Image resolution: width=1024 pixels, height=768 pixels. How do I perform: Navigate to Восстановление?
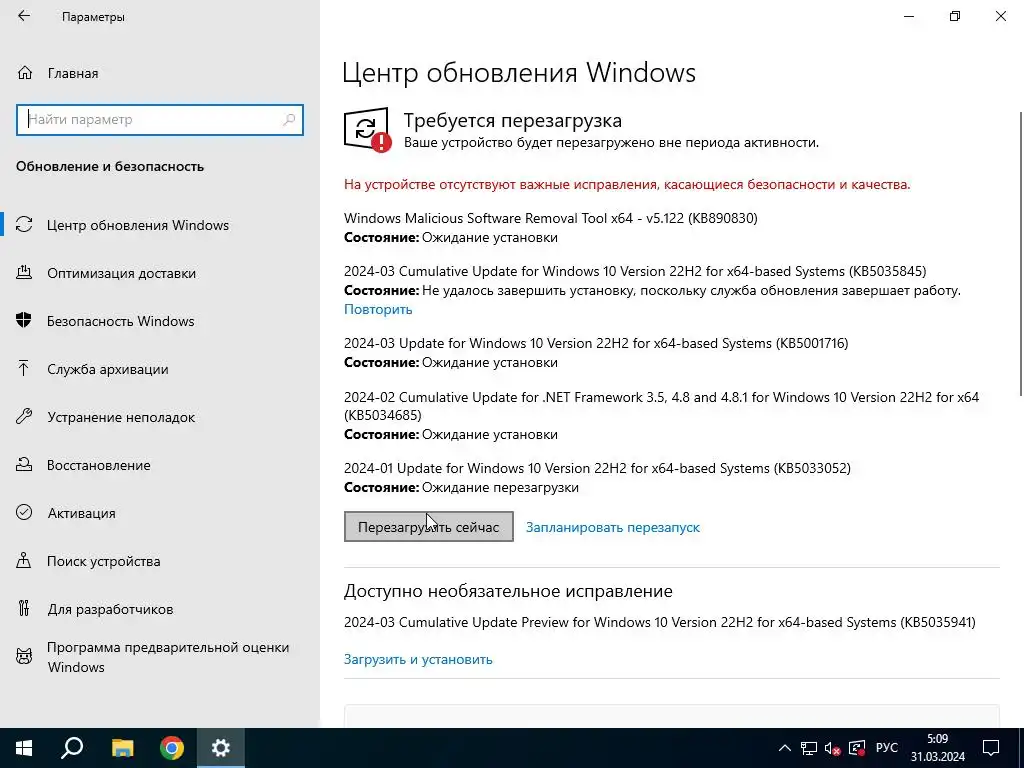pyautogui.click(x=160, y=465)
